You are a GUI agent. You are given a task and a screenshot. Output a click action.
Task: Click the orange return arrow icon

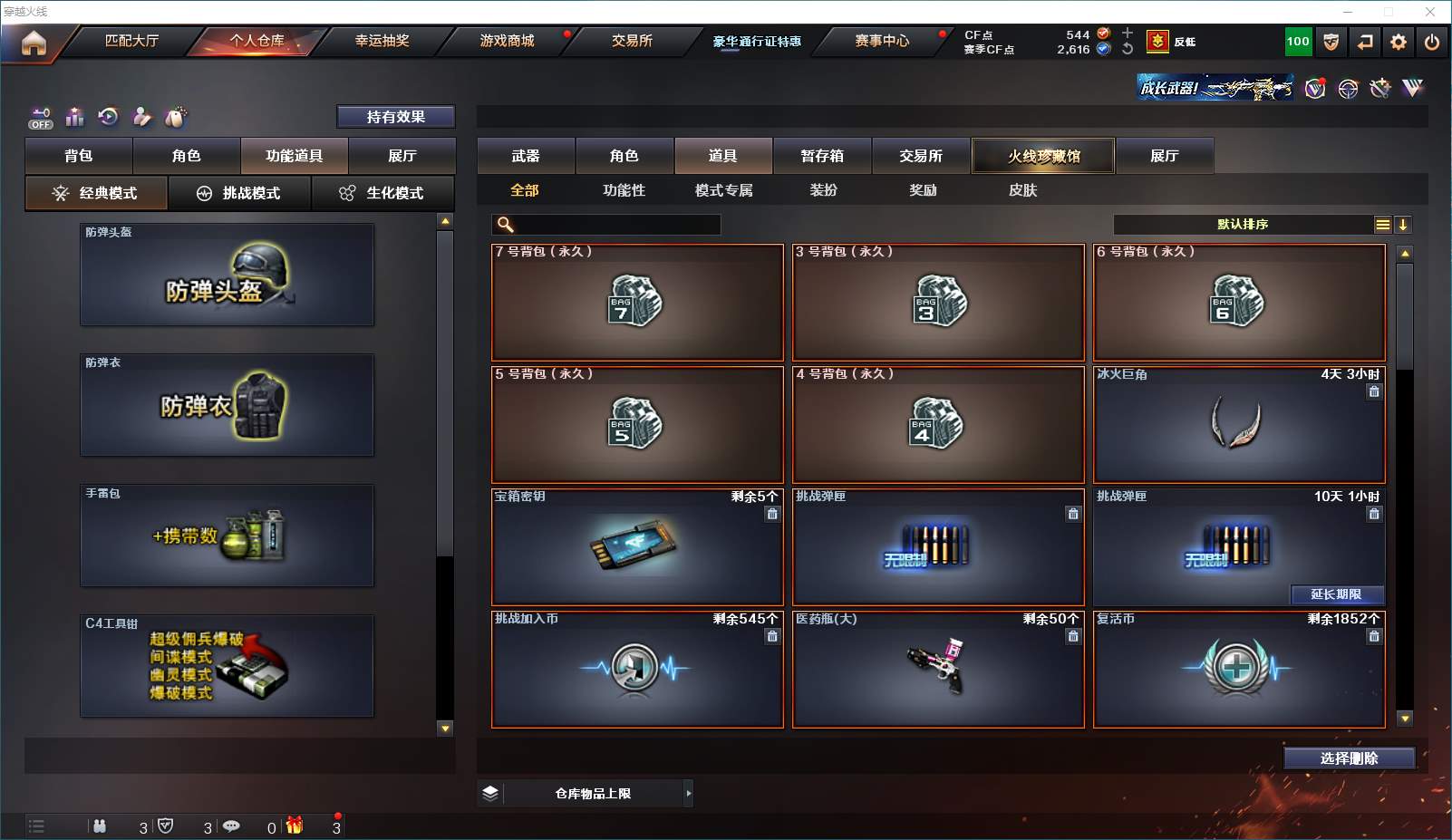point(1365,42)
